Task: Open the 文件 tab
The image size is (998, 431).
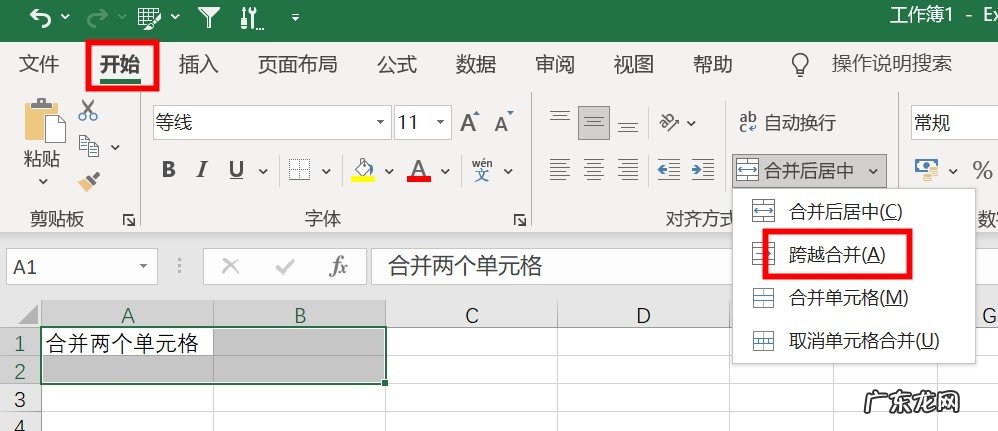Action: [x=39, y=64]
